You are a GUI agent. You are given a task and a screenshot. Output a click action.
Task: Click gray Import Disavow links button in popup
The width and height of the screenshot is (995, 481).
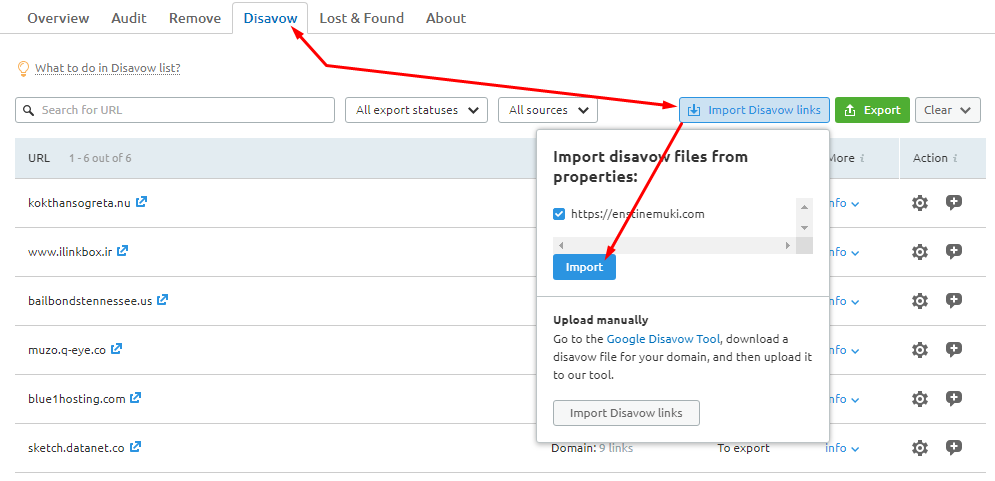(x=626, y=413)
